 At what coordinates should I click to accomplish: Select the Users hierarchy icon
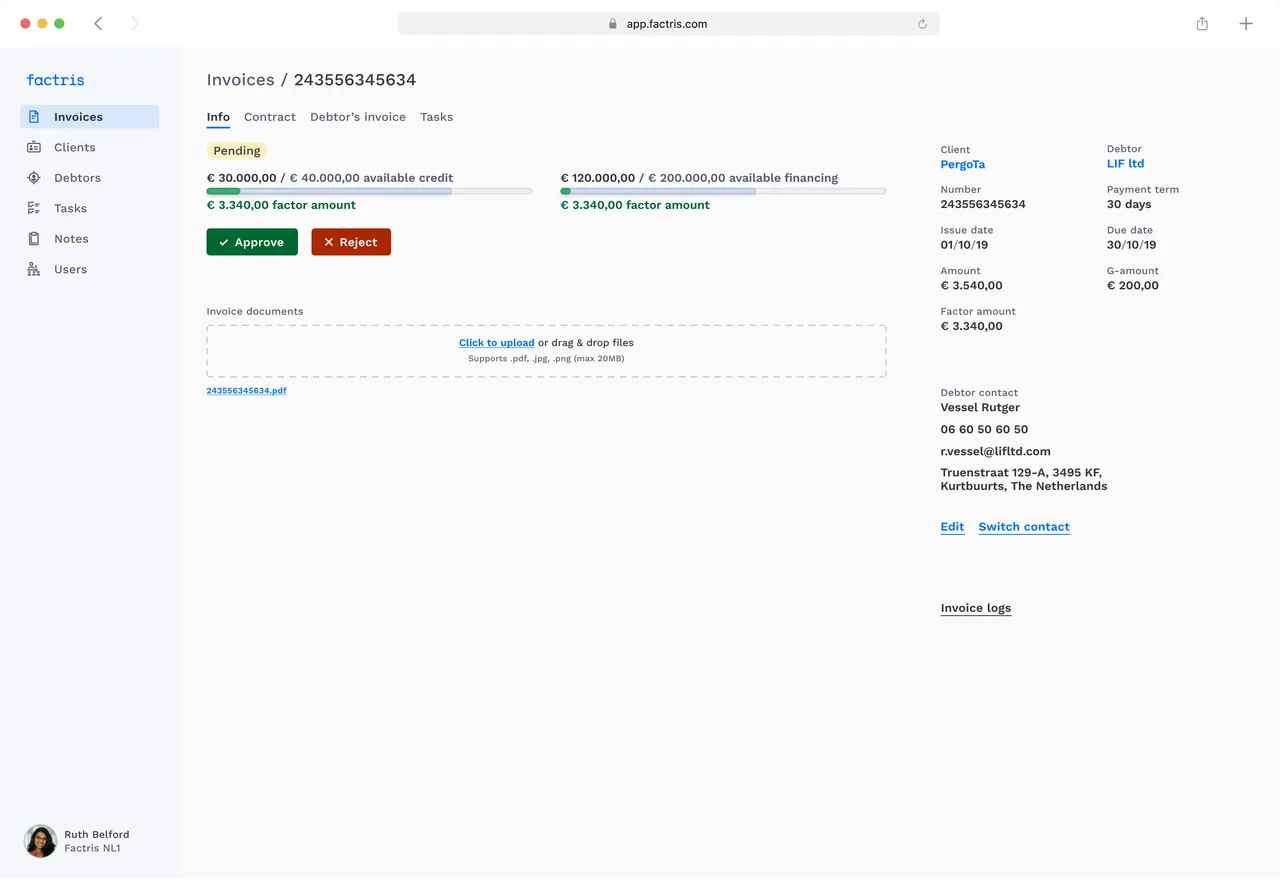click(x=34, y=269)
